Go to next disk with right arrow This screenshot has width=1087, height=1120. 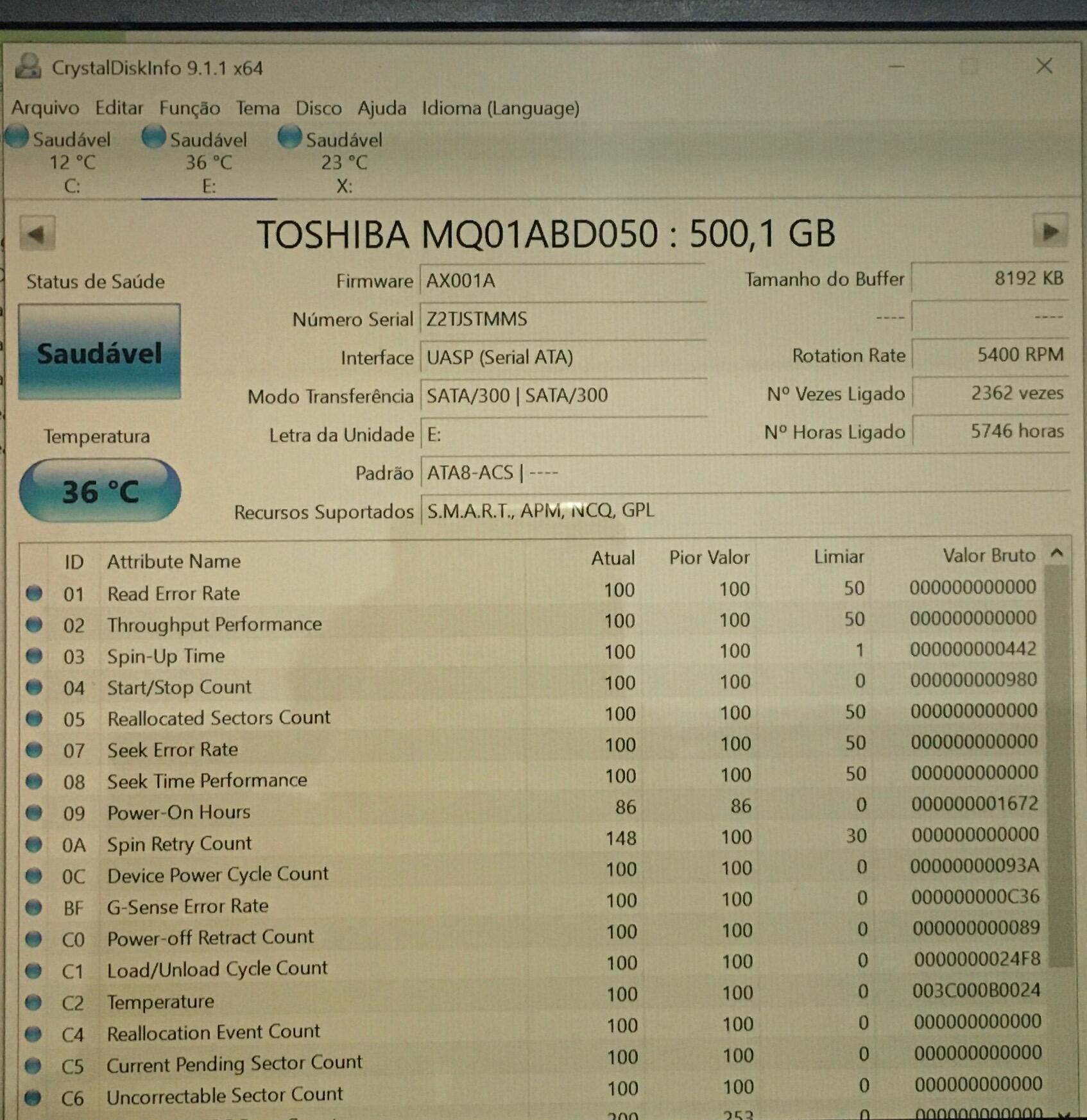(1050, 232)
